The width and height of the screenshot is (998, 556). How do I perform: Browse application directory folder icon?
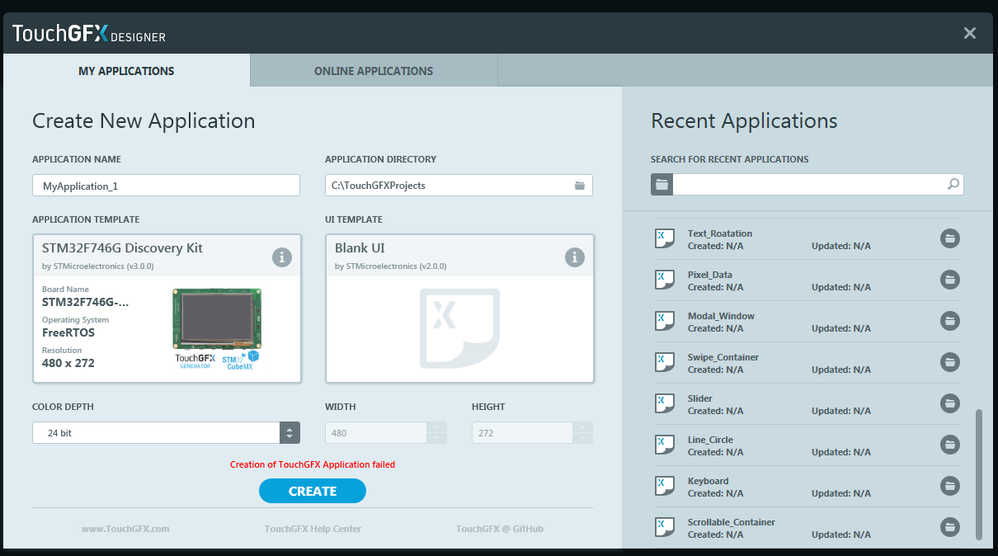pyautogui.click(x=580, y=186)
